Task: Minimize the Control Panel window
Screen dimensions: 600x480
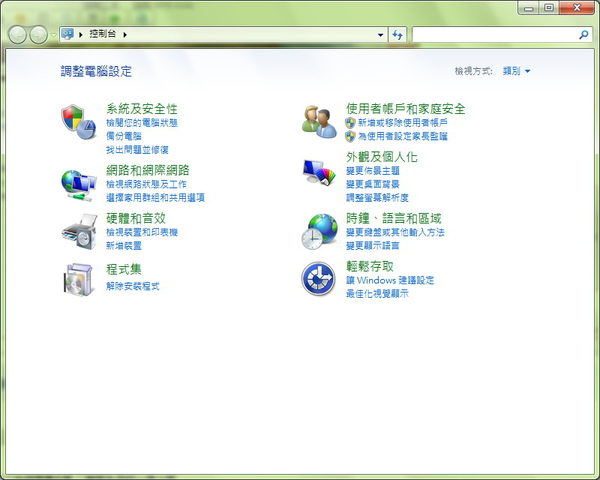Action: coord(528,8)
